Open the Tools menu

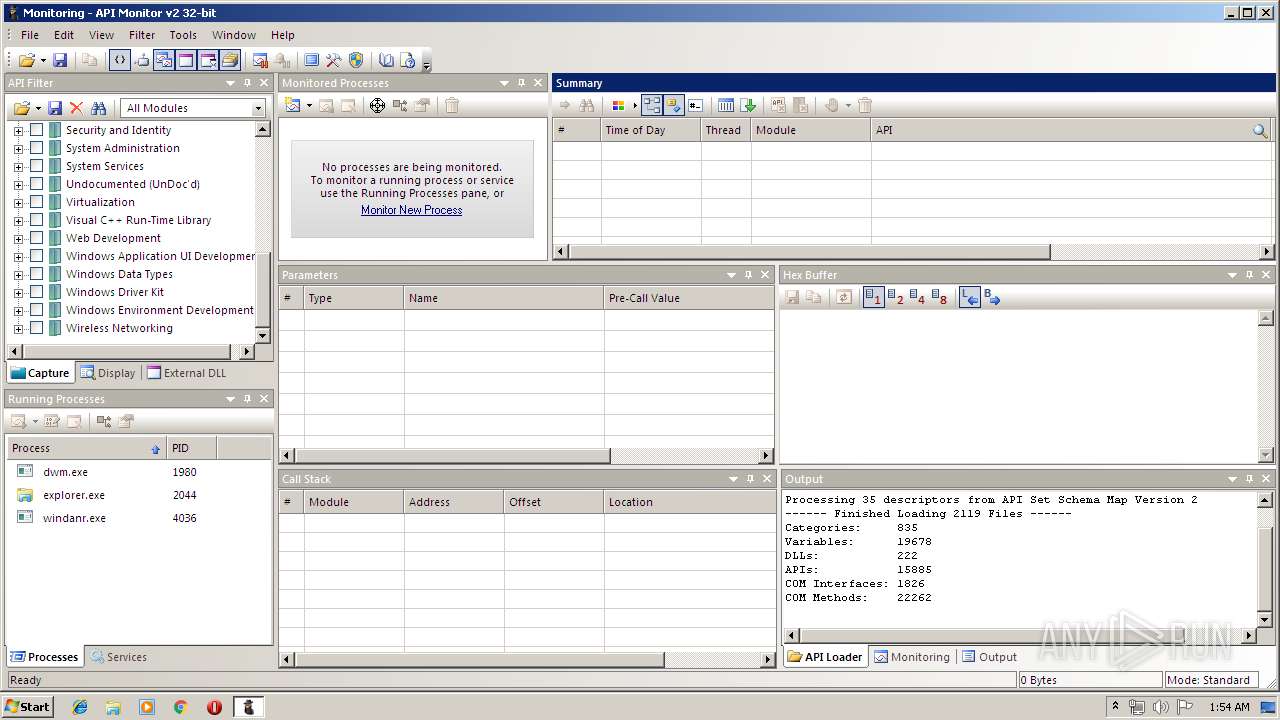pyautogui.click(x=183, y=35)
